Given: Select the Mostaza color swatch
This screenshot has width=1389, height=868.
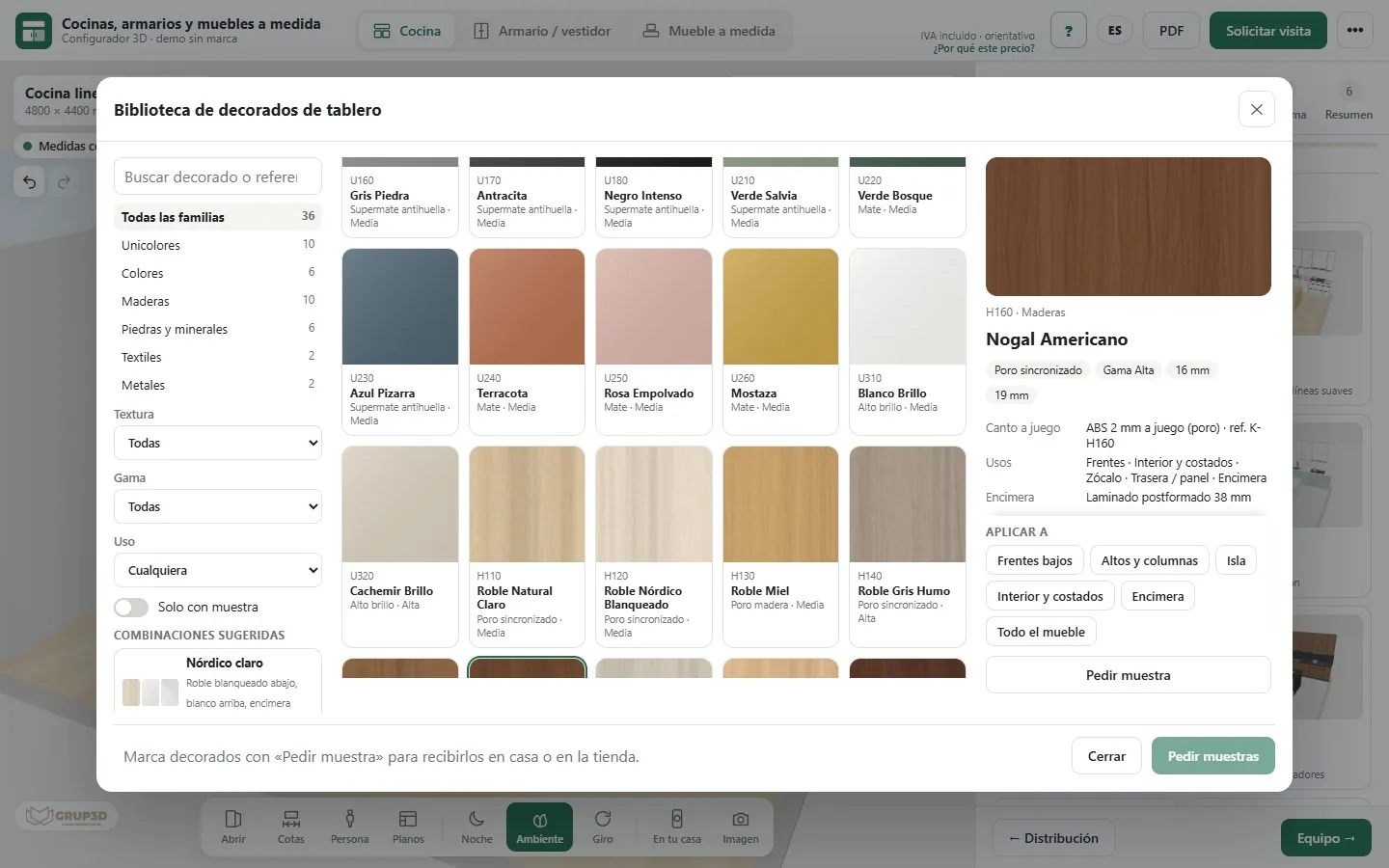Looking at the screenshot, I should [x=780, y=341].
